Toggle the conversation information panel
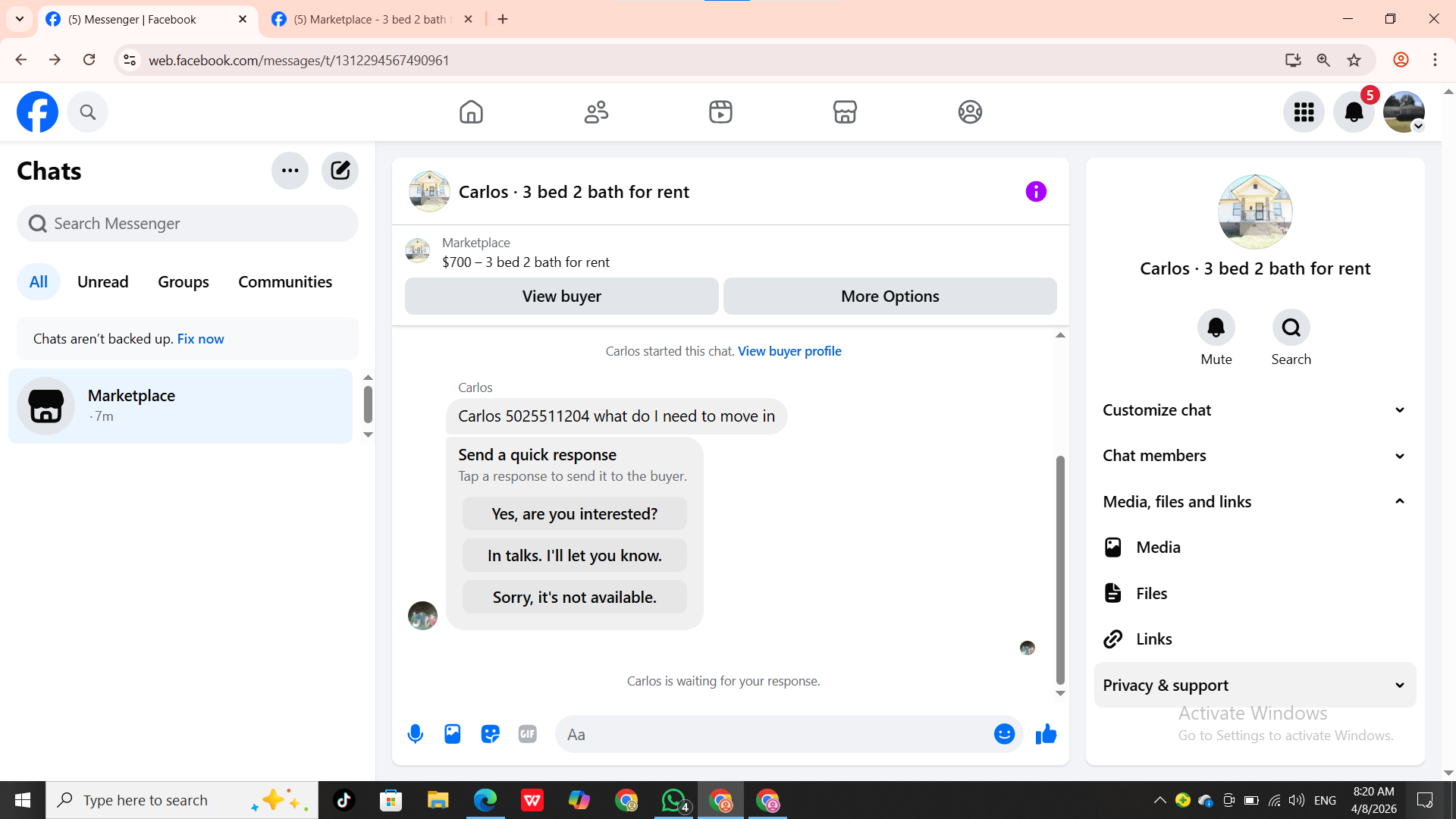 point(1036,192)
